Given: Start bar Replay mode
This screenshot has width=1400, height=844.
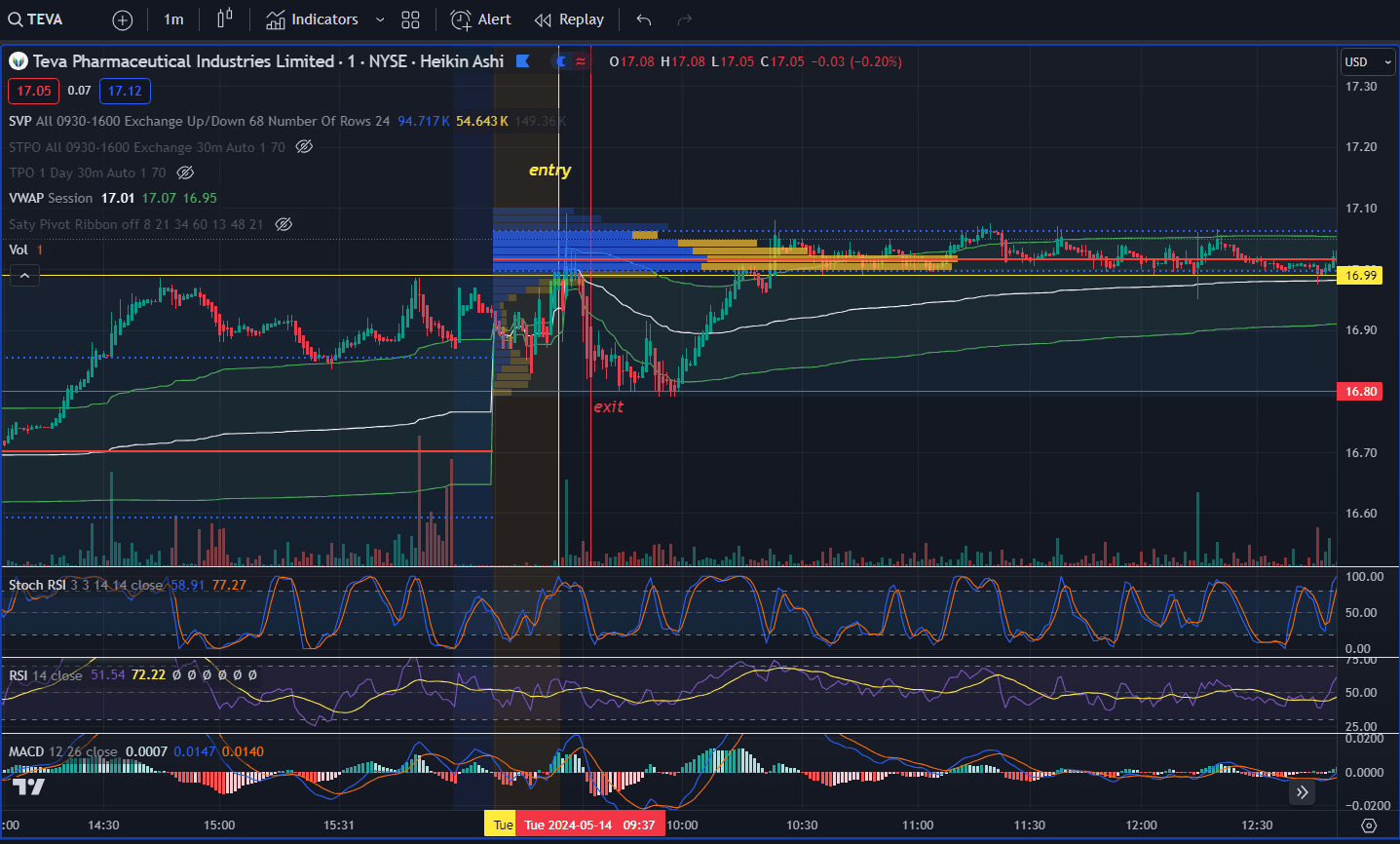Looking at the screenshot, I should (570, 19).
